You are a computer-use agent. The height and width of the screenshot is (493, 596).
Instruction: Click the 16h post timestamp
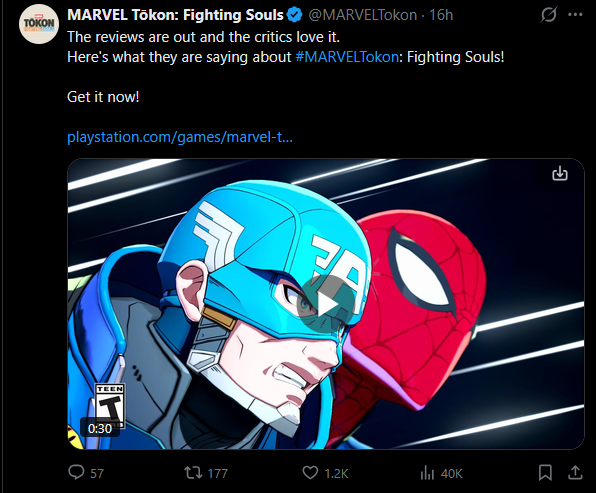(441, 15)
